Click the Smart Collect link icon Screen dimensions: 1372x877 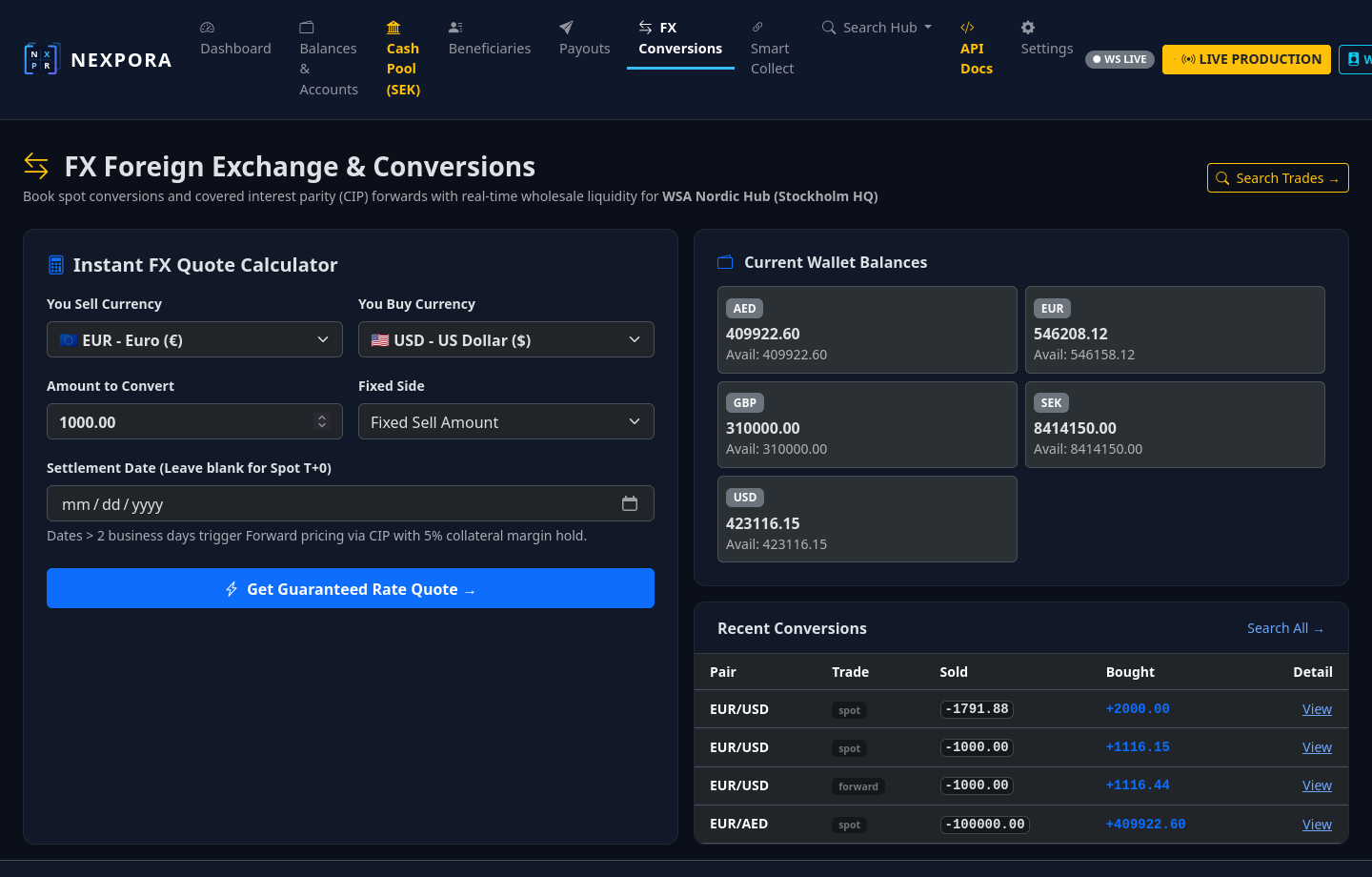757,27
